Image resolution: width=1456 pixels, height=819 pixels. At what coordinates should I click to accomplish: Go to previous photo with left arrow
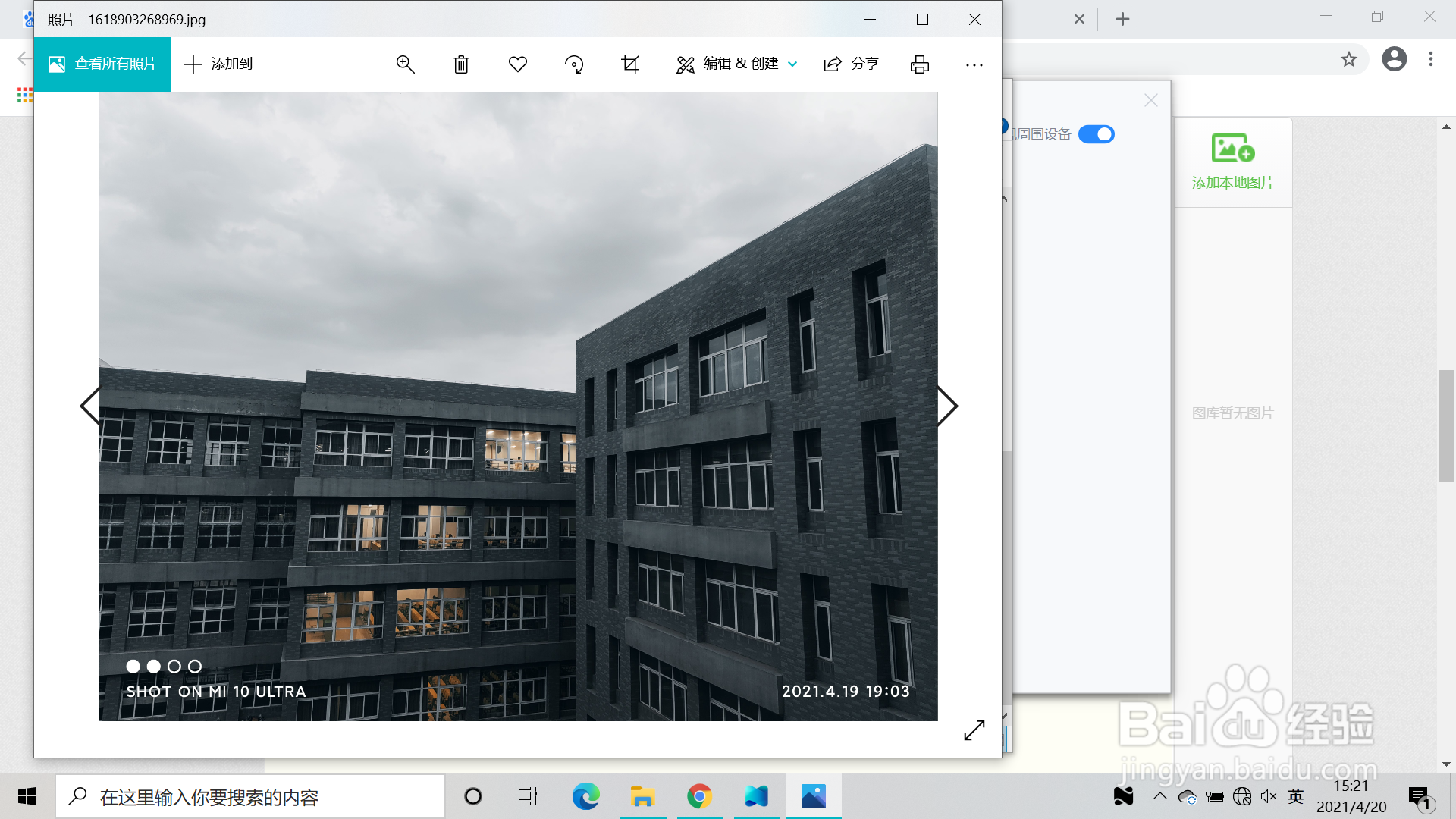pos(90,406)
